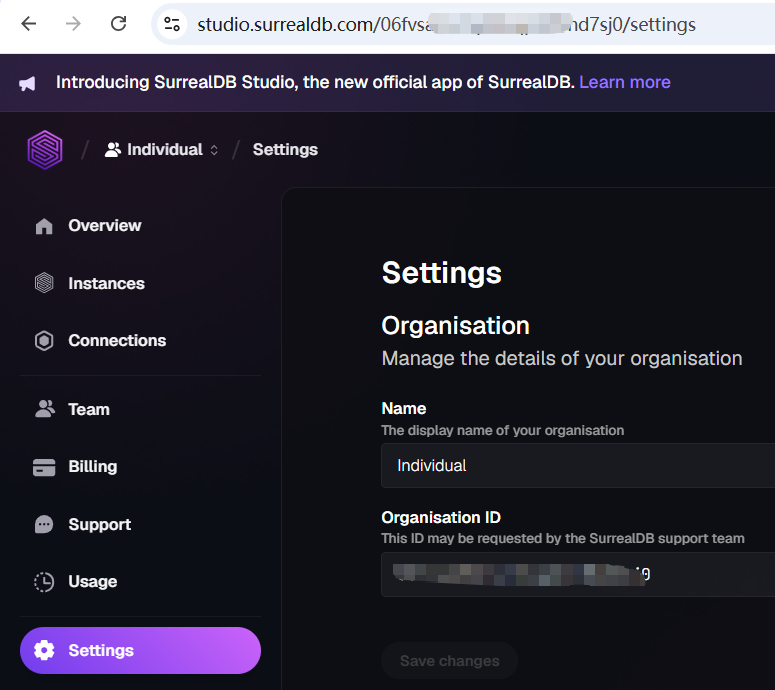This screenshot has height=690, width=775.
Task: Click the Instances icon in sidebar
Action: coord(44,283)
